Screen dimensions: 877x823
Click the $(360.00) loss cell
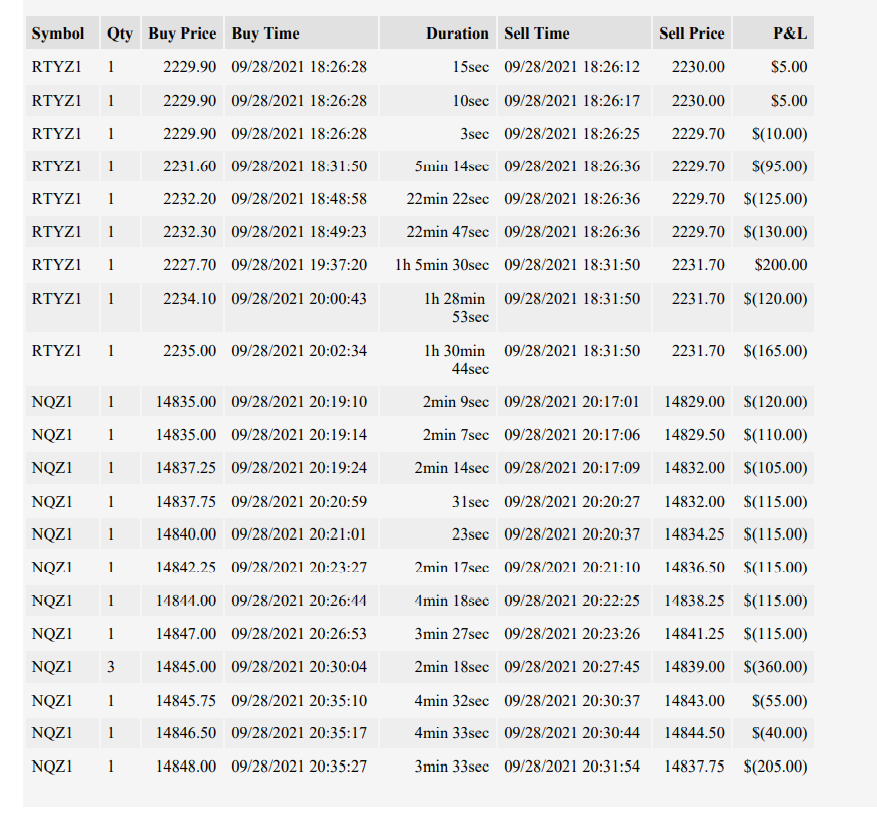774,667
